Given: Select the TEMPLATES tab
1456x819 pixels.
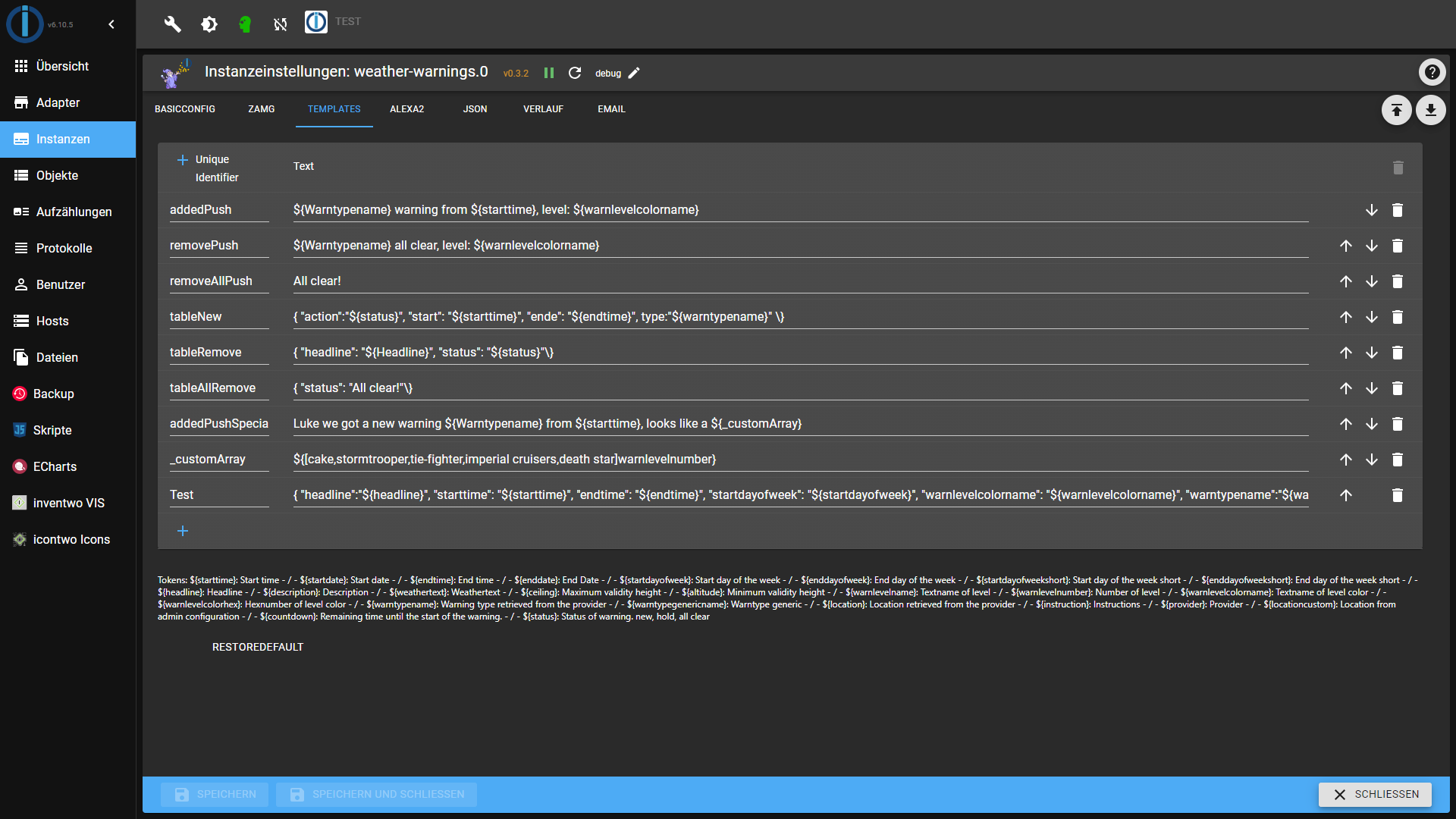Looking at the screenshot, I should coord(334,109).
